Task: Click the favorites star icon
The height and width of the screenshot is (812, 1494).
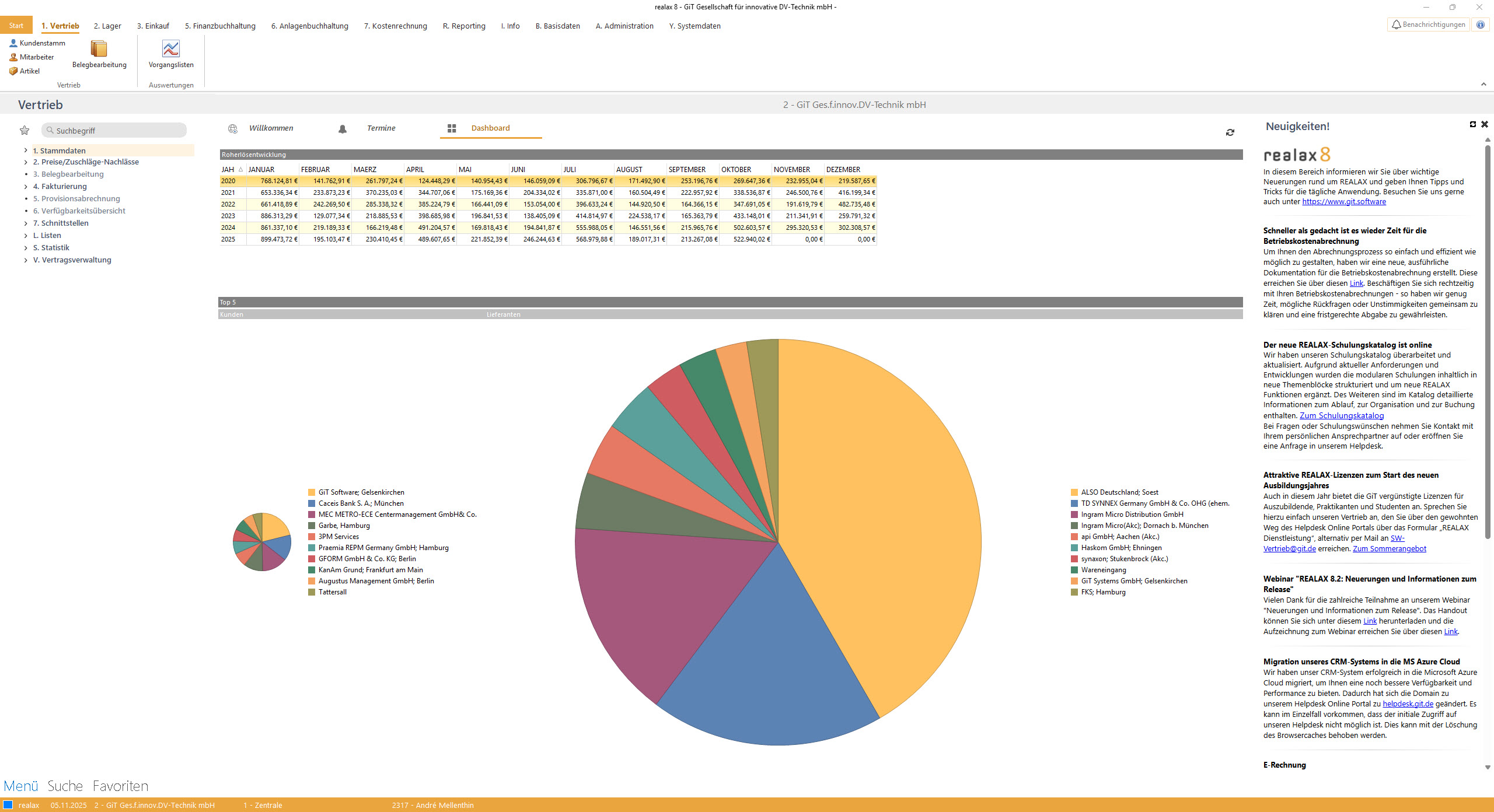Action: coord(25,130)
